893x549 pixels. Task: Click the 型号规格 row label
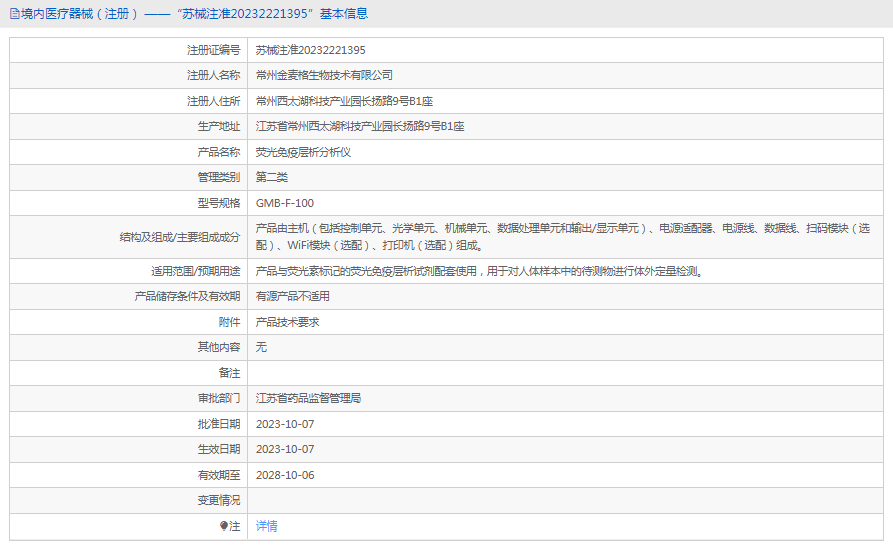pos(219,203)
